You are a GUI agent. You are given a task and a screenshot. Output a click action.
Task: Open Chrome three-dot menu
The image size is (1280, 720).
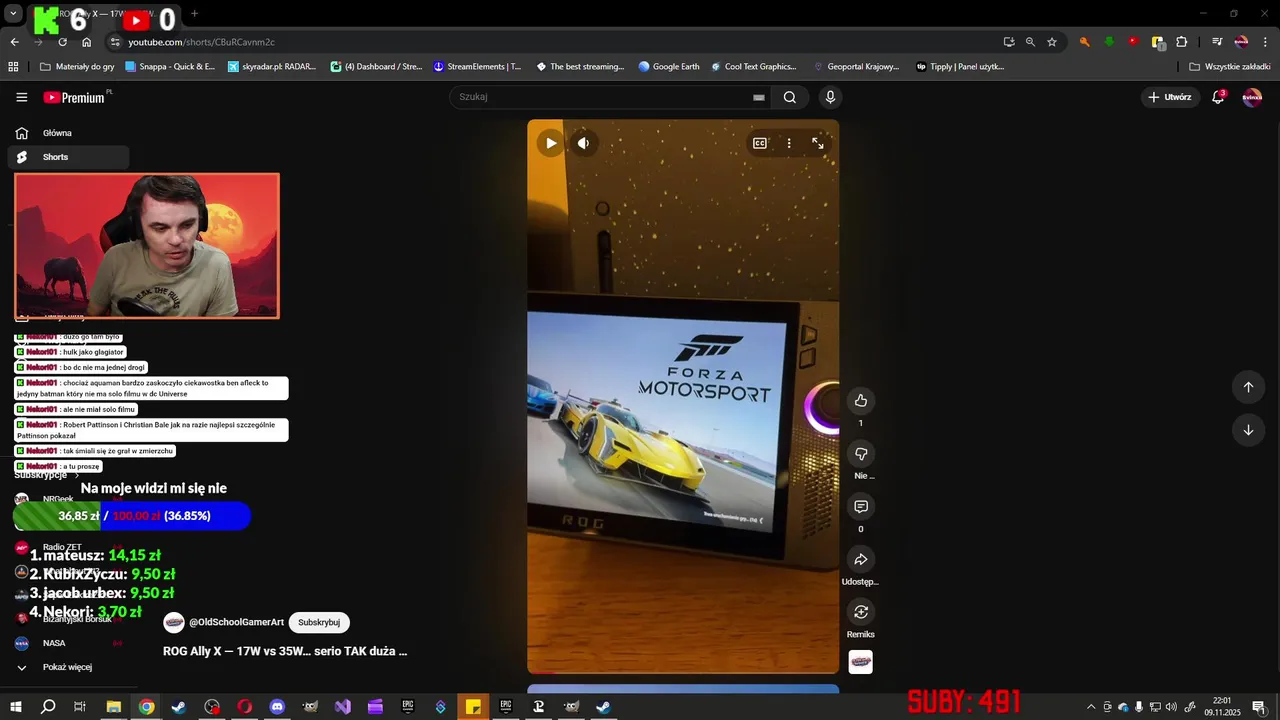(1265, 42)
